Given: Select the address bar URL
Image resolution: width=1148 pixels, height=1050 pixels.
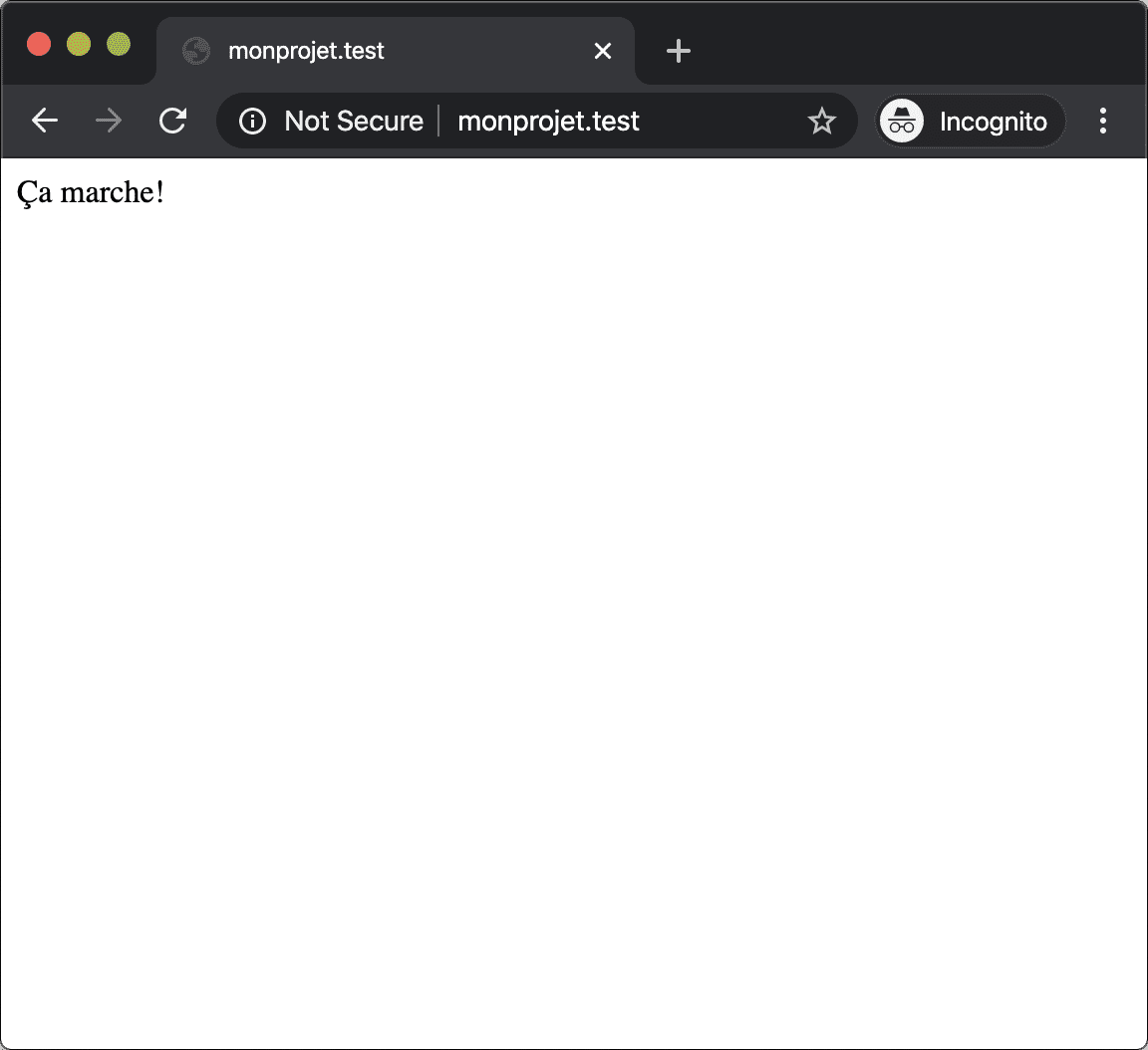Looking at the screenshot, I should coord(548,121).
